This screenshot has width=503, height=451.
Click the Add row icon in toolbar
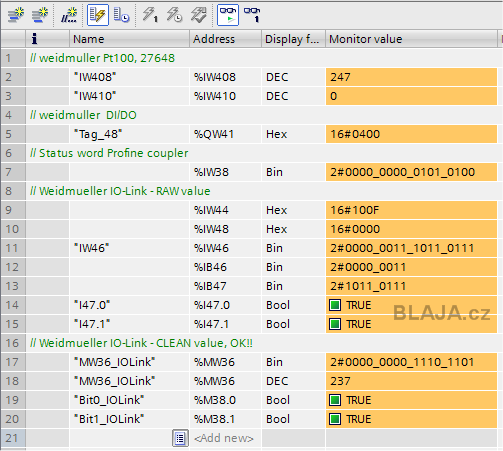[x=40, y=15]
